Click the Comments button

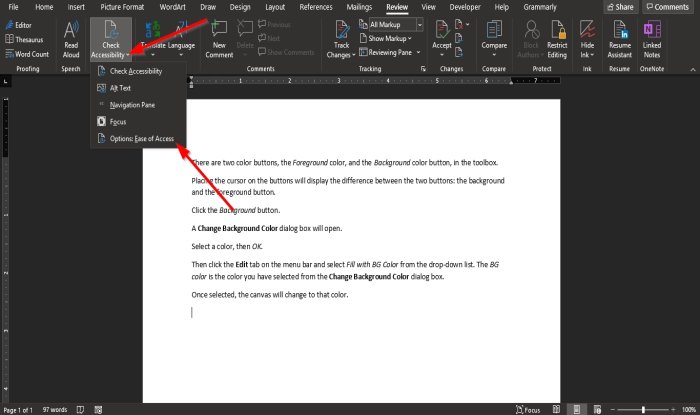click(668, 7)
